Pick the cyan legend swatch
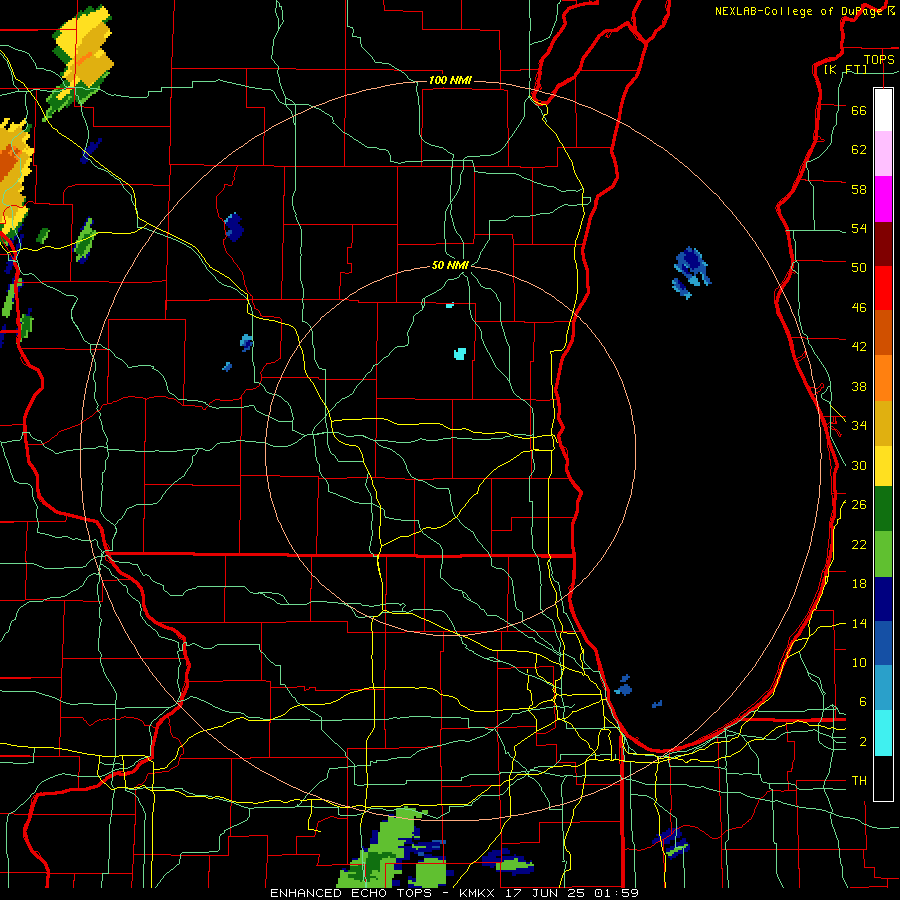 tap(883, 733)
